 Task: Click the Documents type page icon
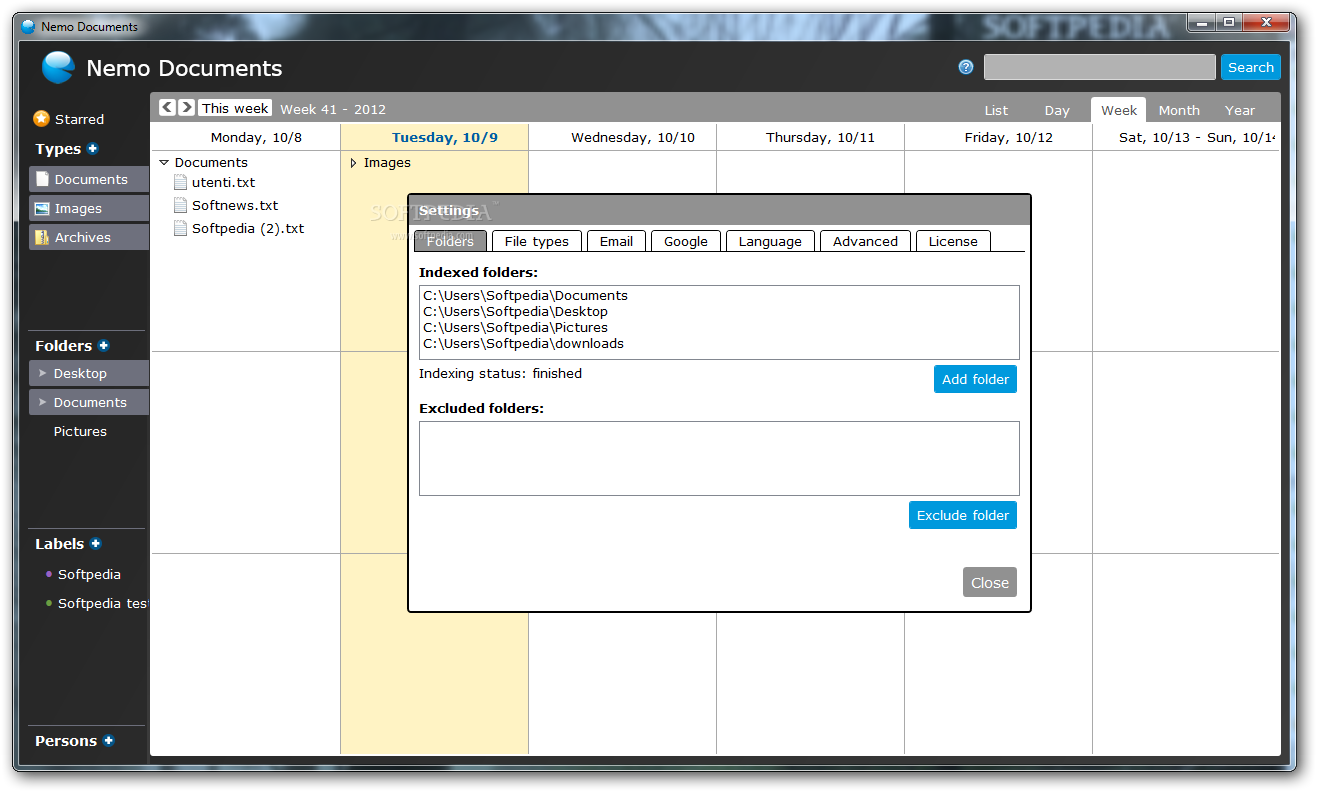click(x=41, y=179)
